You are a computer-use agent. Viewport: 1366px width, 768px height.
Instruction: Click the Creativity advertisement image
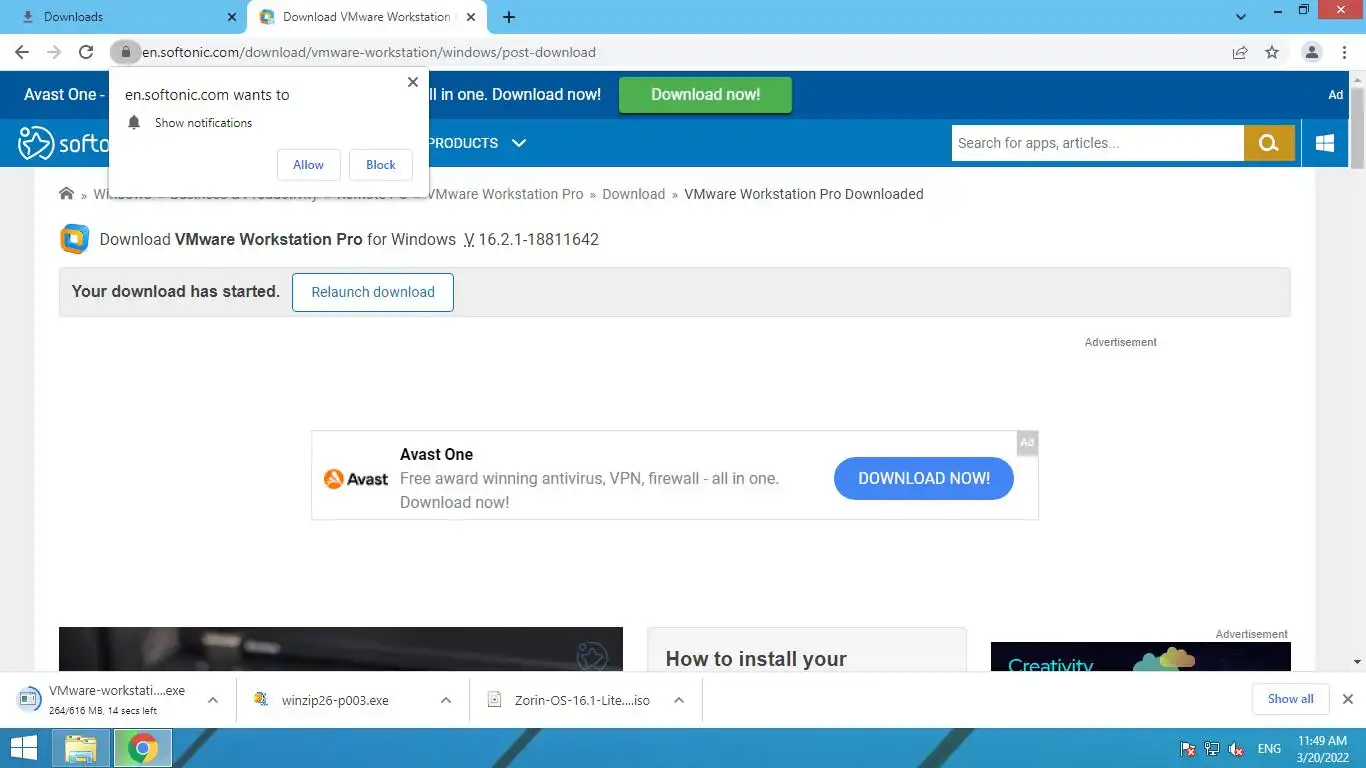tap(1141, 657)
